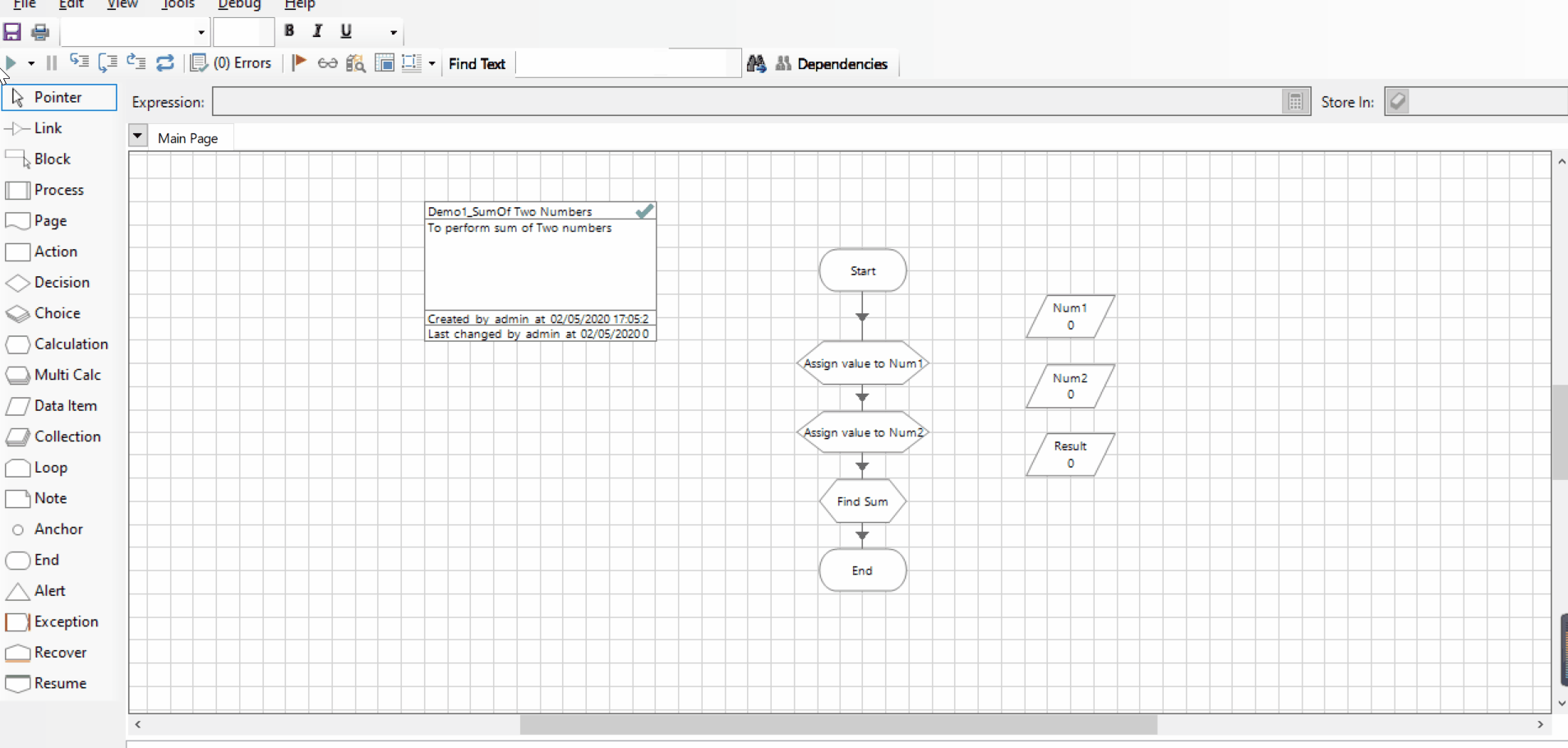This screenshot has height=748, width=1568.
Task: Click the binoculars search icon
Action: point(757,63)
